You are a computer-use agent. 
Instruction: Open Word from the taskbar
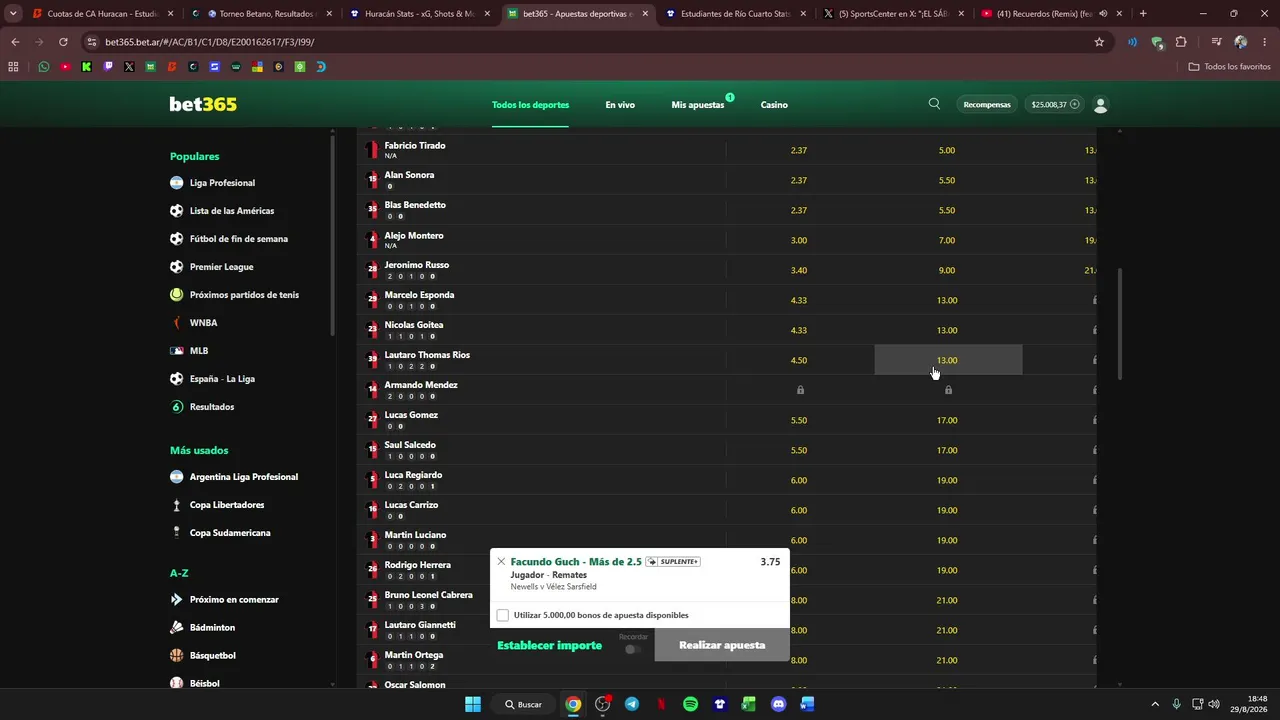(x=807, y=704)
